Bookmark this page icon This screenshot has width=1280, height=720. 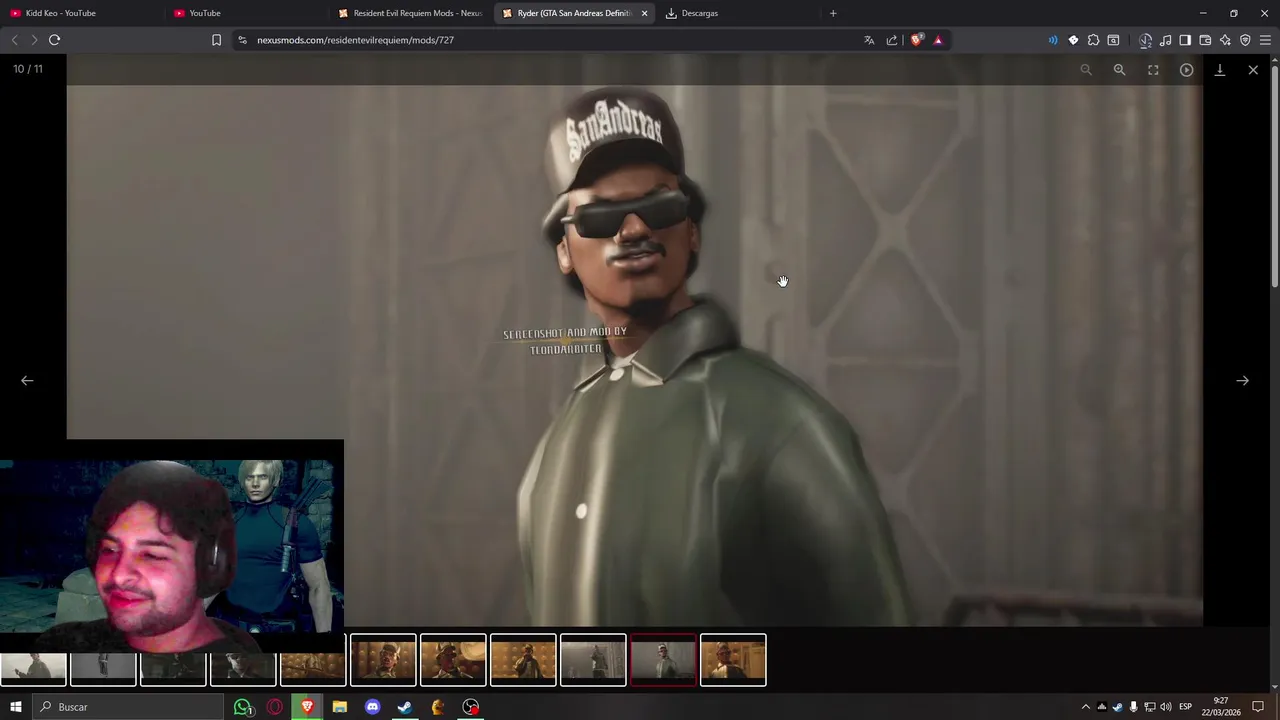click(216, 40)
